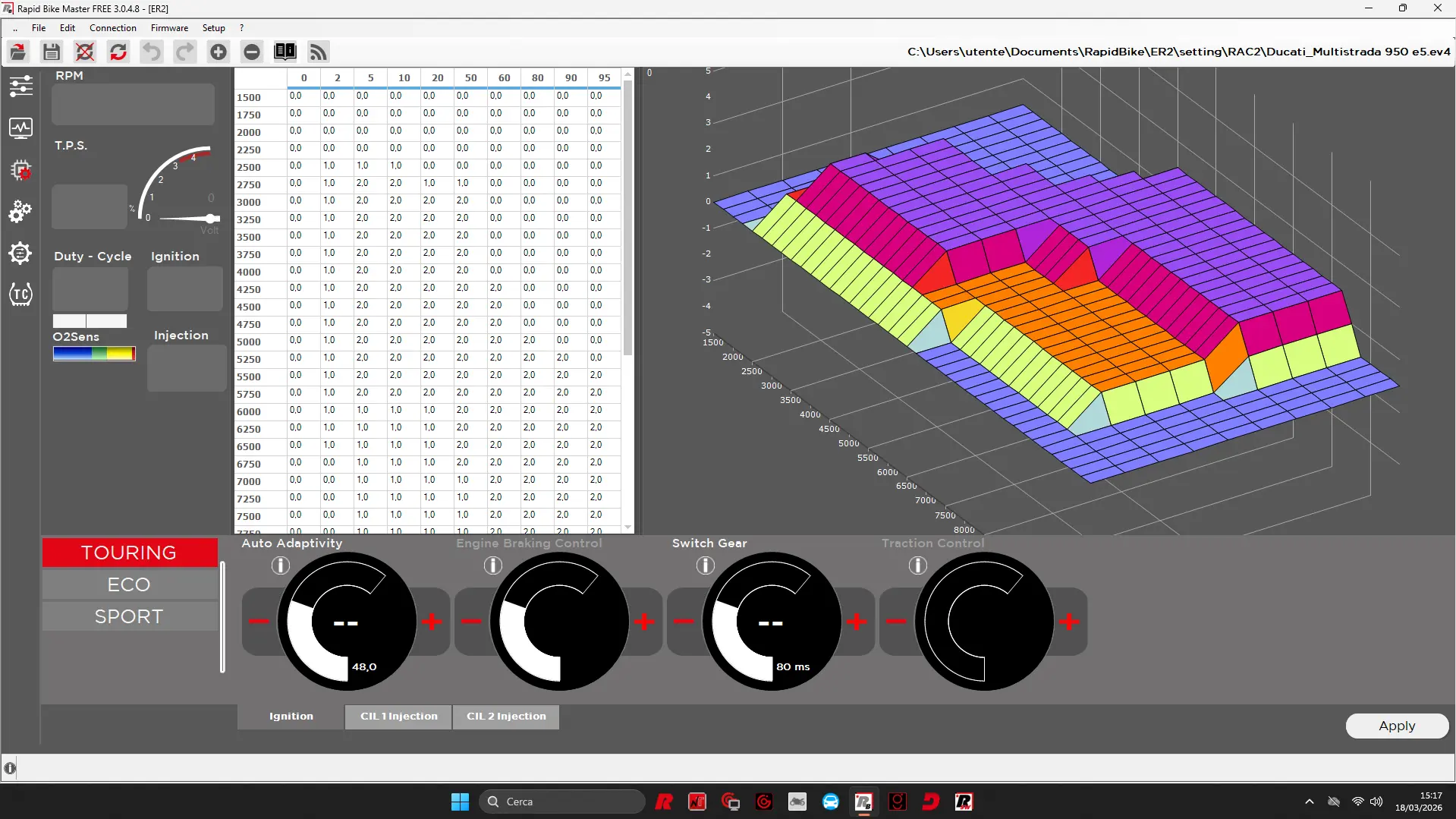
Task: Open the Firmware menu
Action: [x=169, y=28]
